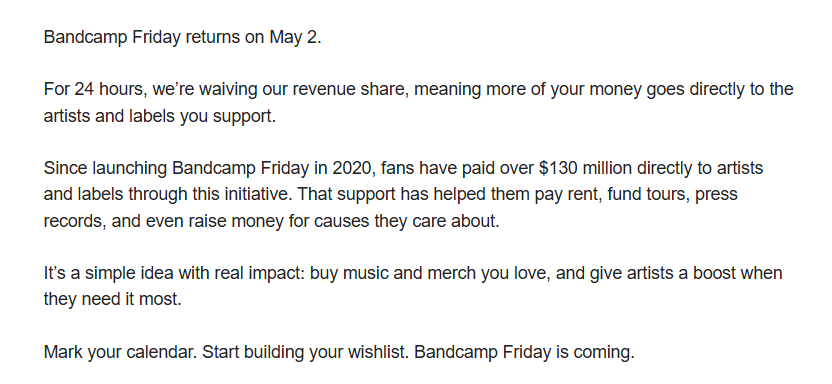Screen dimensions: 832x384
Task: Click the text 'causes they care about.'
Action: 406,221
